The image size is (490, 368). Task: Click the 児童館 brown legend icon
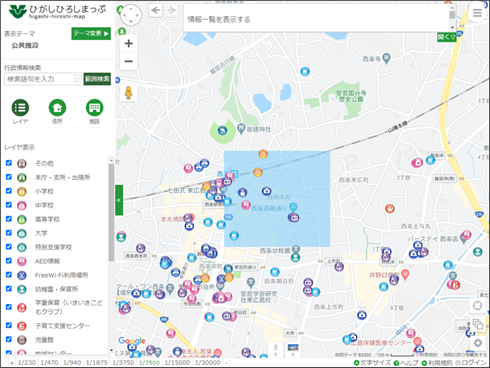tap(22, 340)
